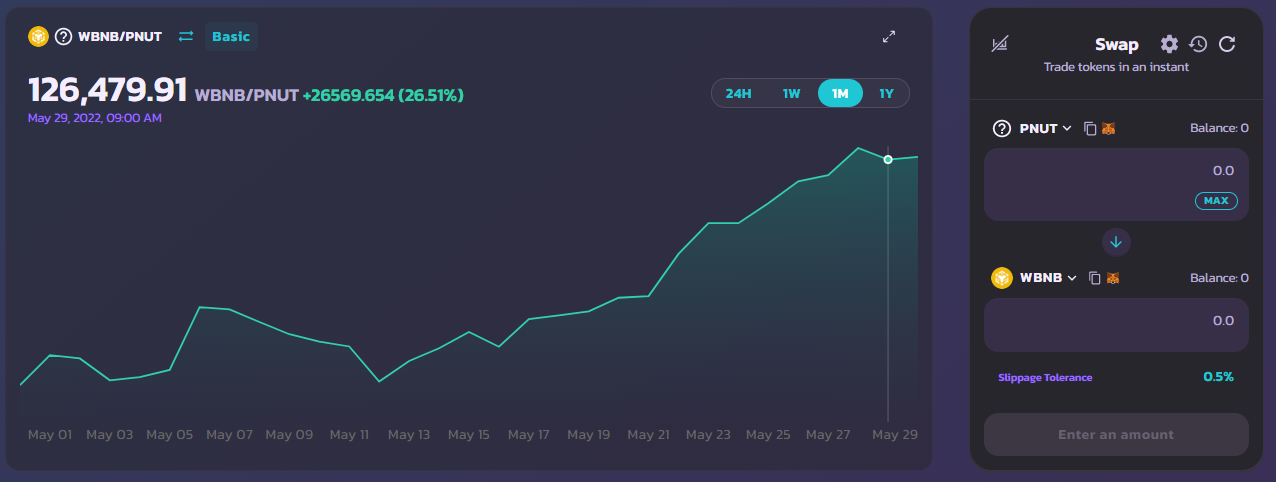Copy the WBNB token address
The height and width of the screenshot is (482, 1276).
point(1094,278)
